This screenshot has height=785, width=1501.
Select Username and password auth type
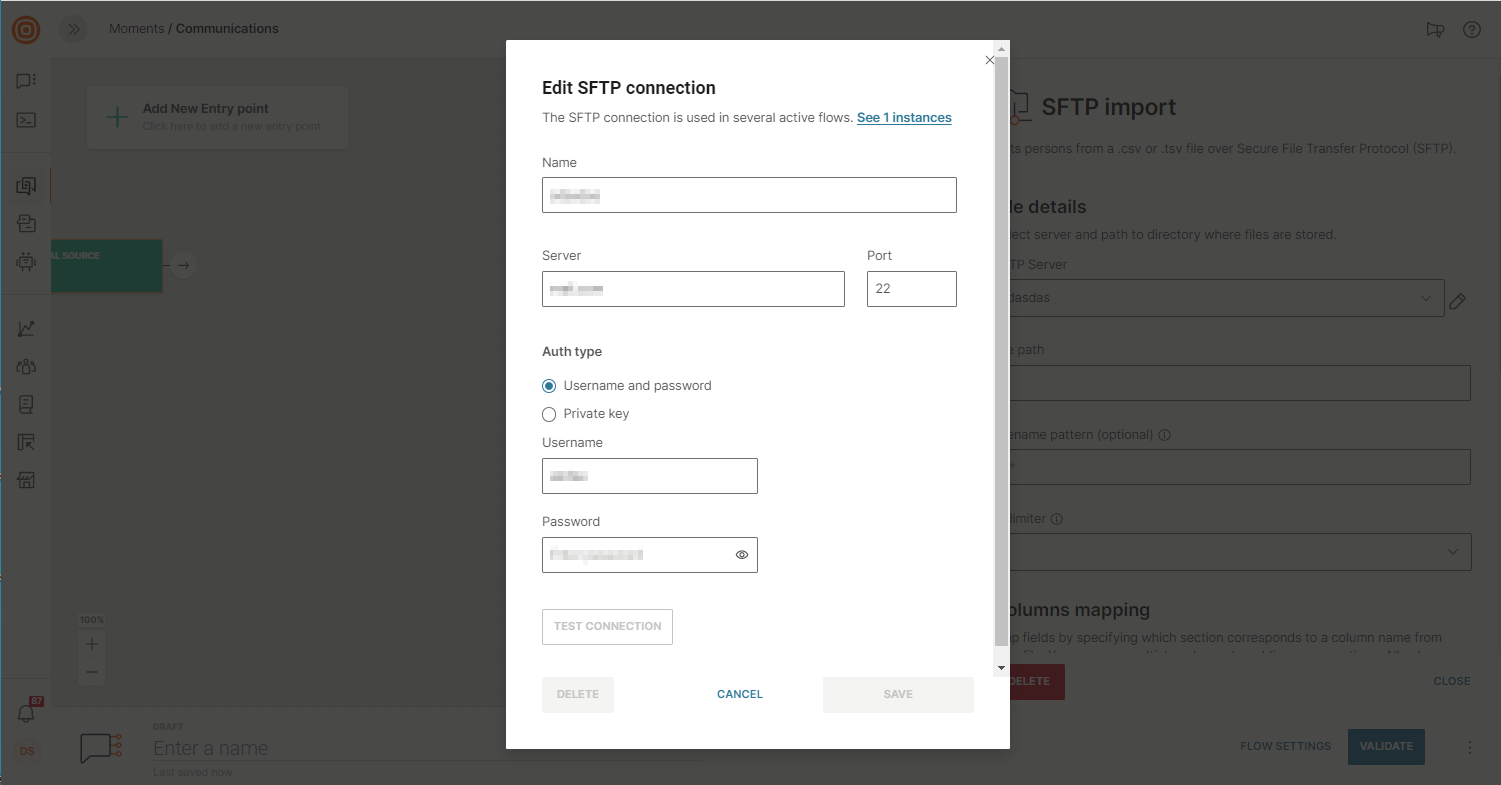tap(549, 386)
